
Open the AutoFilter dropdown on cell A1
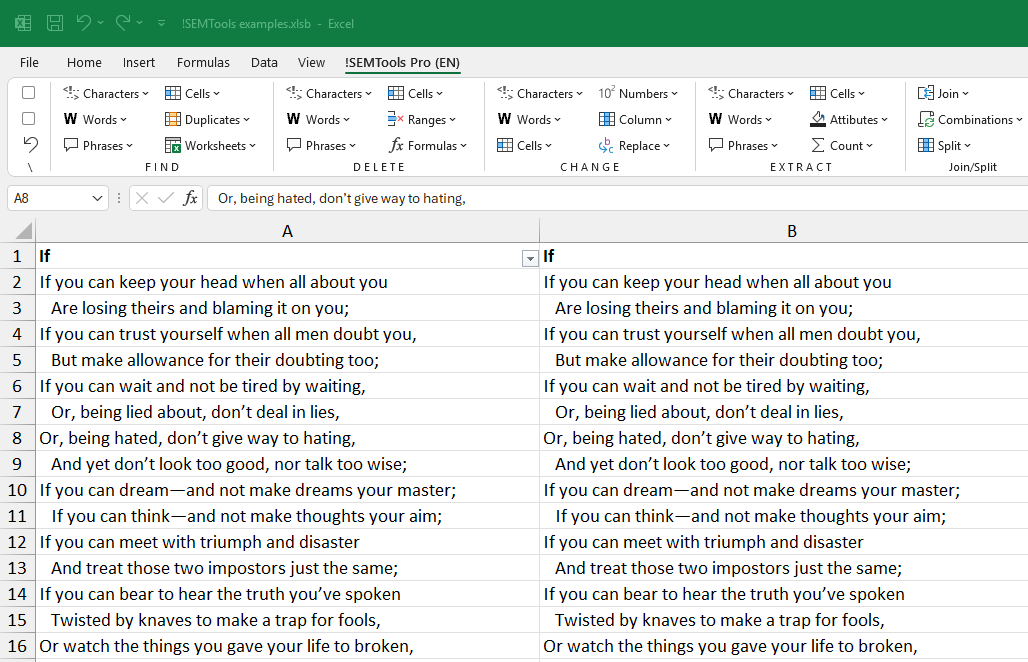point(529,259)
